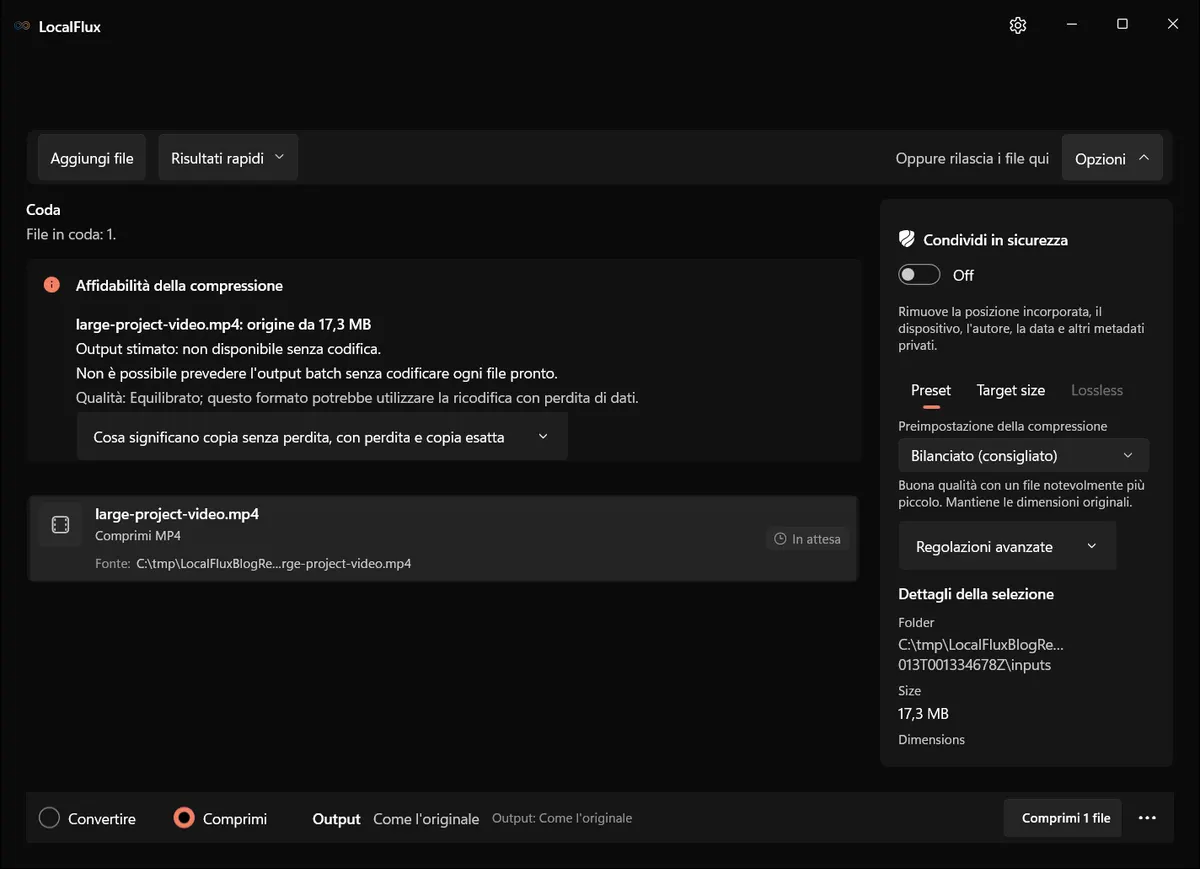Switch to the Preset tab

931,391
